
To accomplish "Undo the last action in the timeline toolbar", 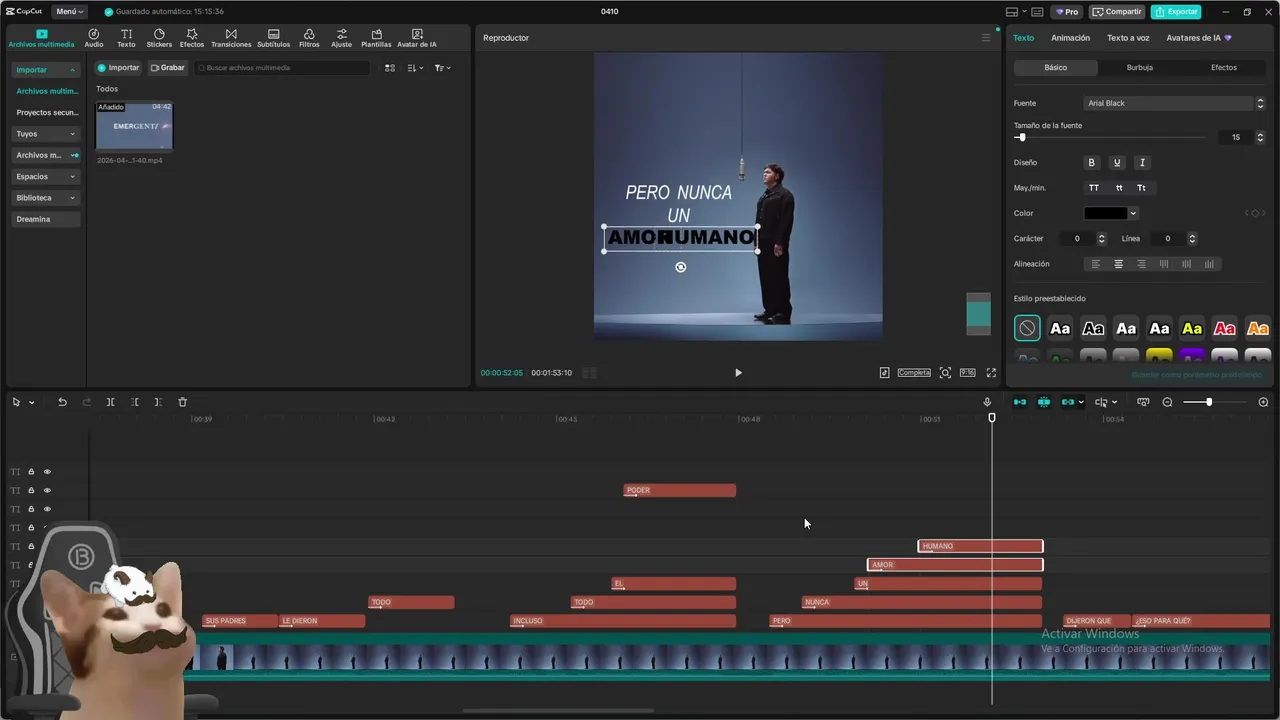I will click(x=62, y=402).
